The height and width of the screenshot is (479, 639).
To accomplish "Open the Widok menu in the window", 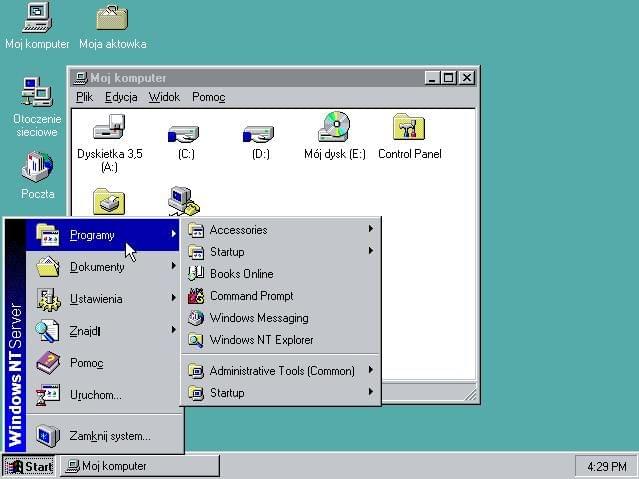I will click(164, 97).
